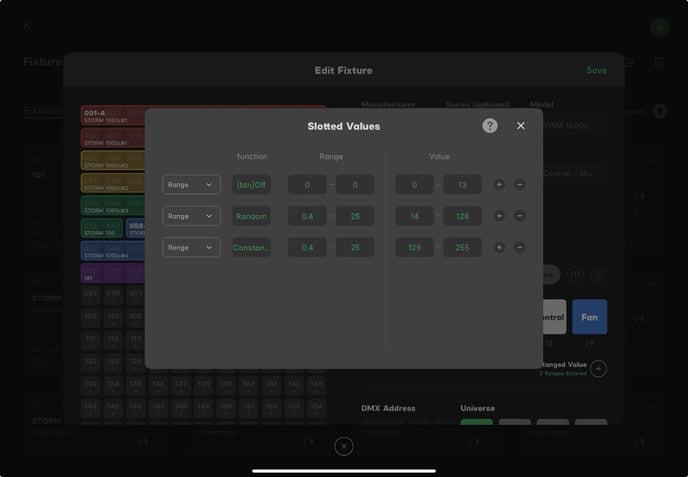Add a slot after the Constant row
Image resolution: width=688 pixels, height=477 pixels.
tap(499, 247)
